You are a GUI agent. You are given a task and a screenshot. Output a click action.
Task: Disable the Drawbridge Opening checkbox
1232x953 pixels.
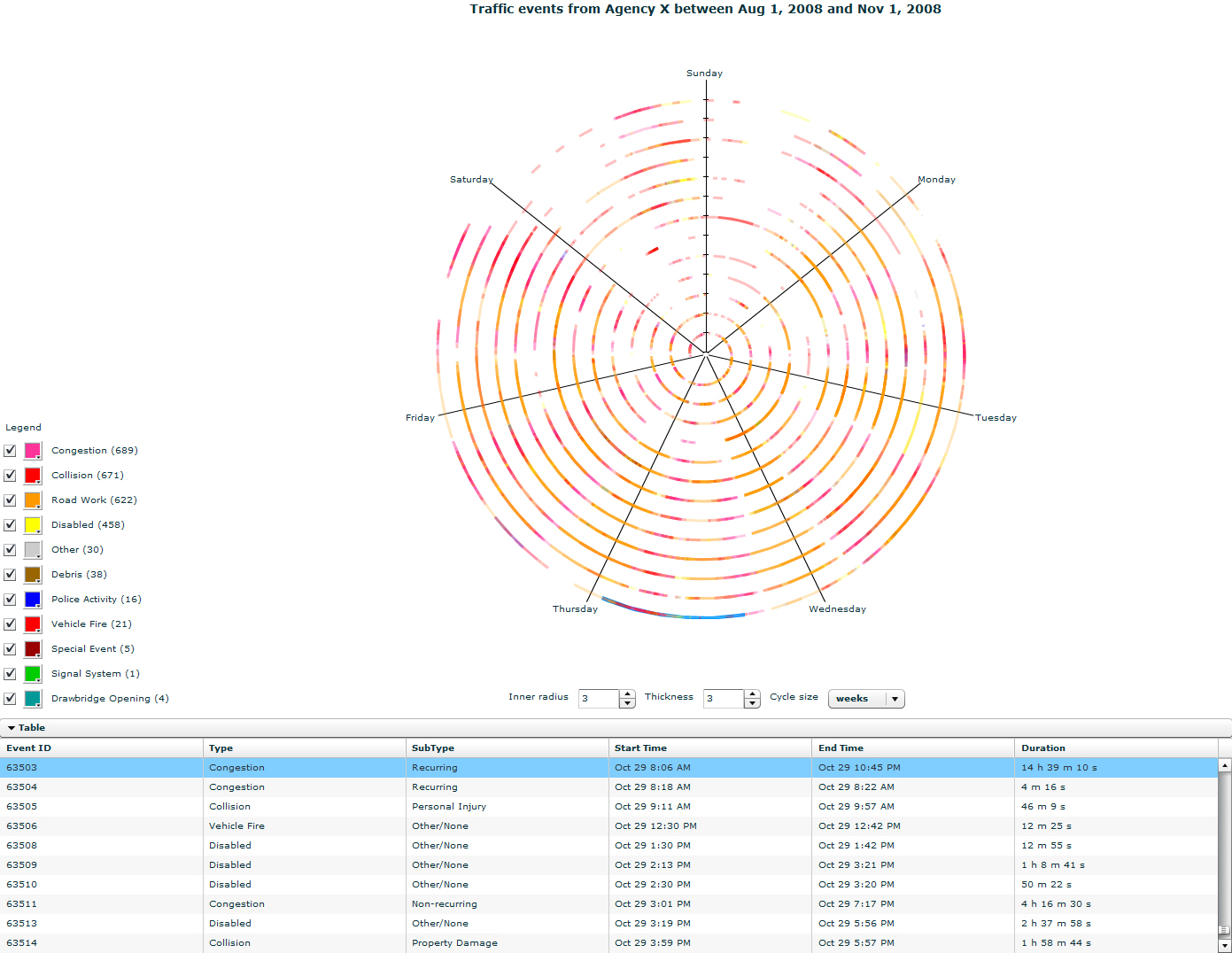tap(10, 699)
